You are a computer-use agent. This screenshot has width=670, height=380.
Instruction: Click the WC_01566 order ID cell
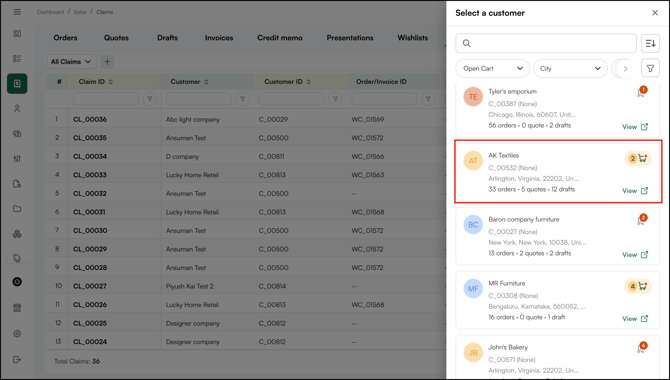click(x=368, y=156)
